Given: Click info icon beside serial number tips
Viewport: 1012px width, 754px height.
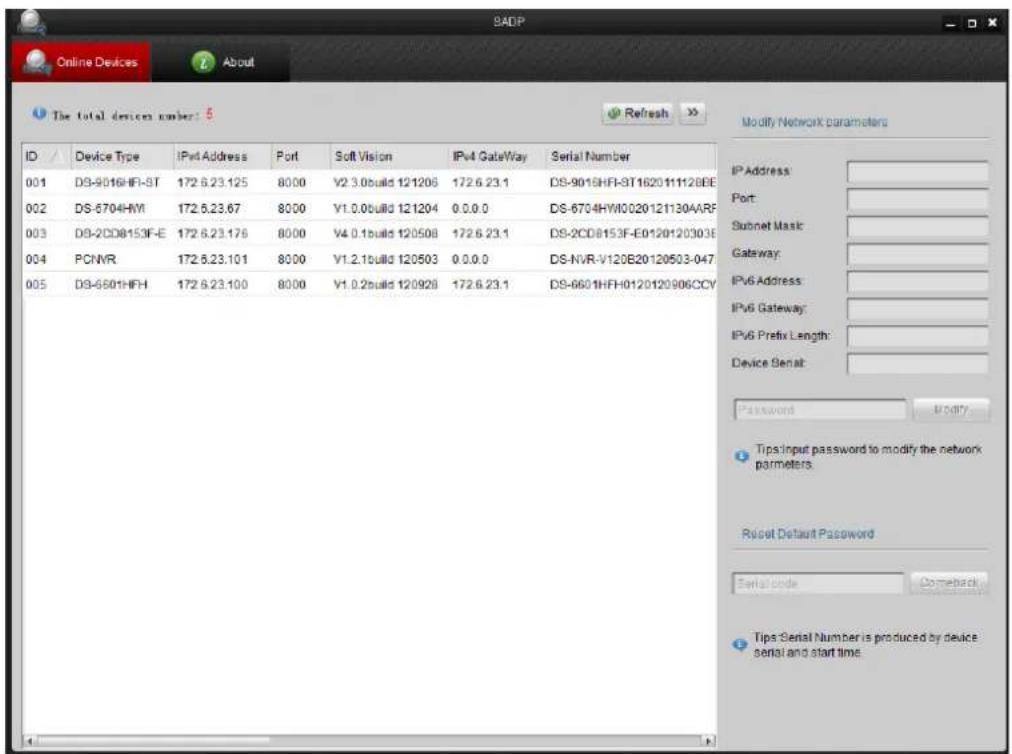Looking at the screenshot, I should (740, 644).
